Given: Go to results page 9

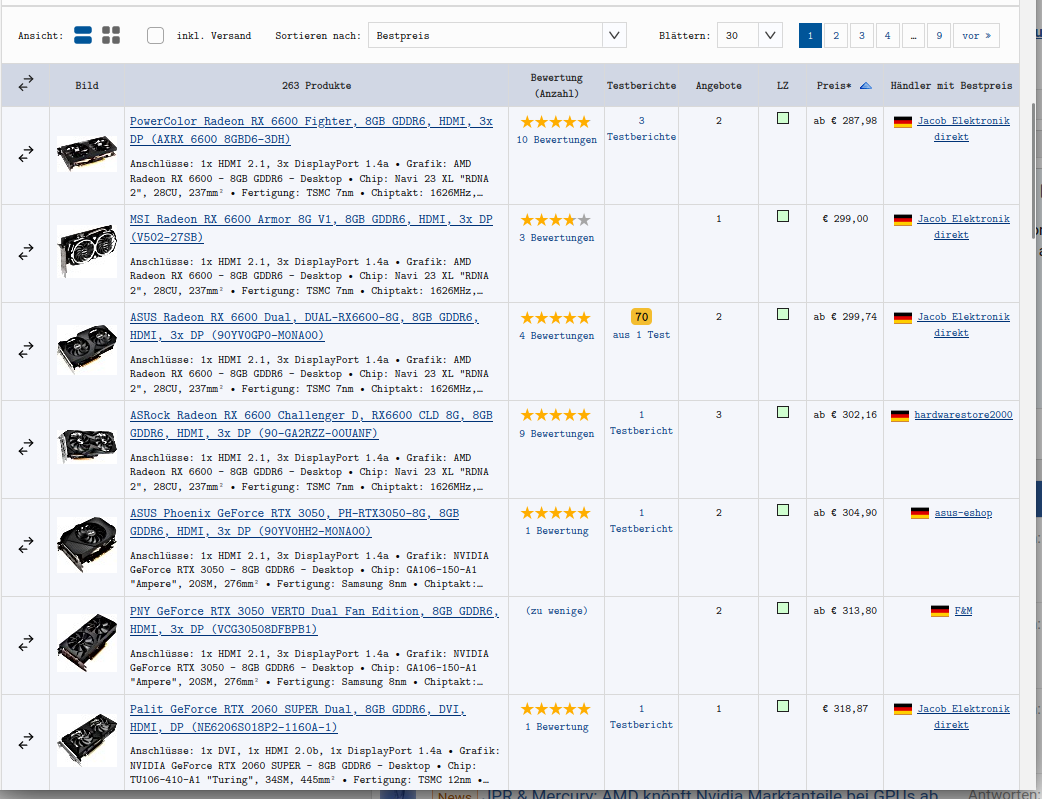Looking at the screenshot, I should (x=939, y=35).
